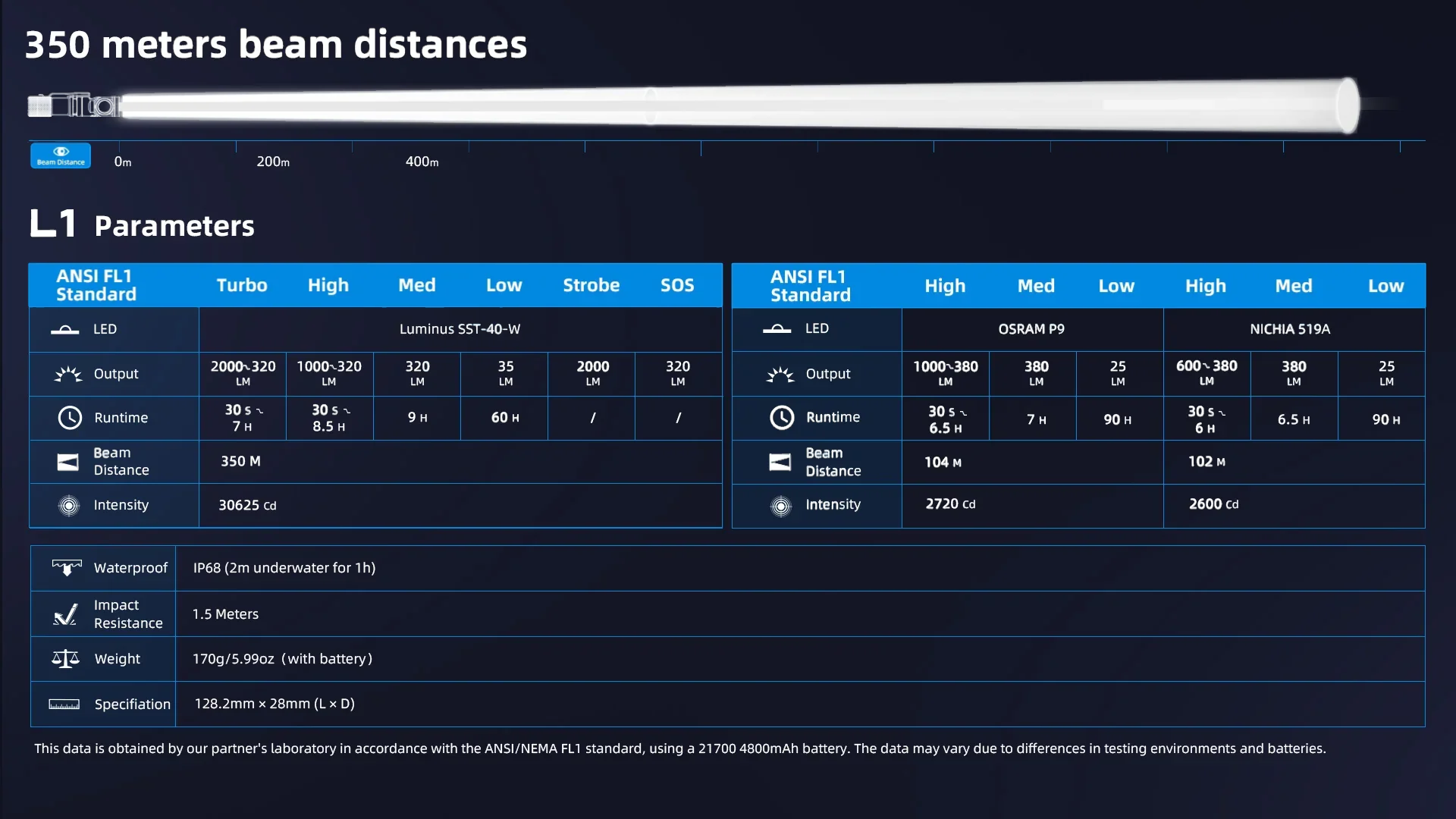Click the Runtime clock icon in left table
Screen dimensions: 1456x819
tap(70, 418)
